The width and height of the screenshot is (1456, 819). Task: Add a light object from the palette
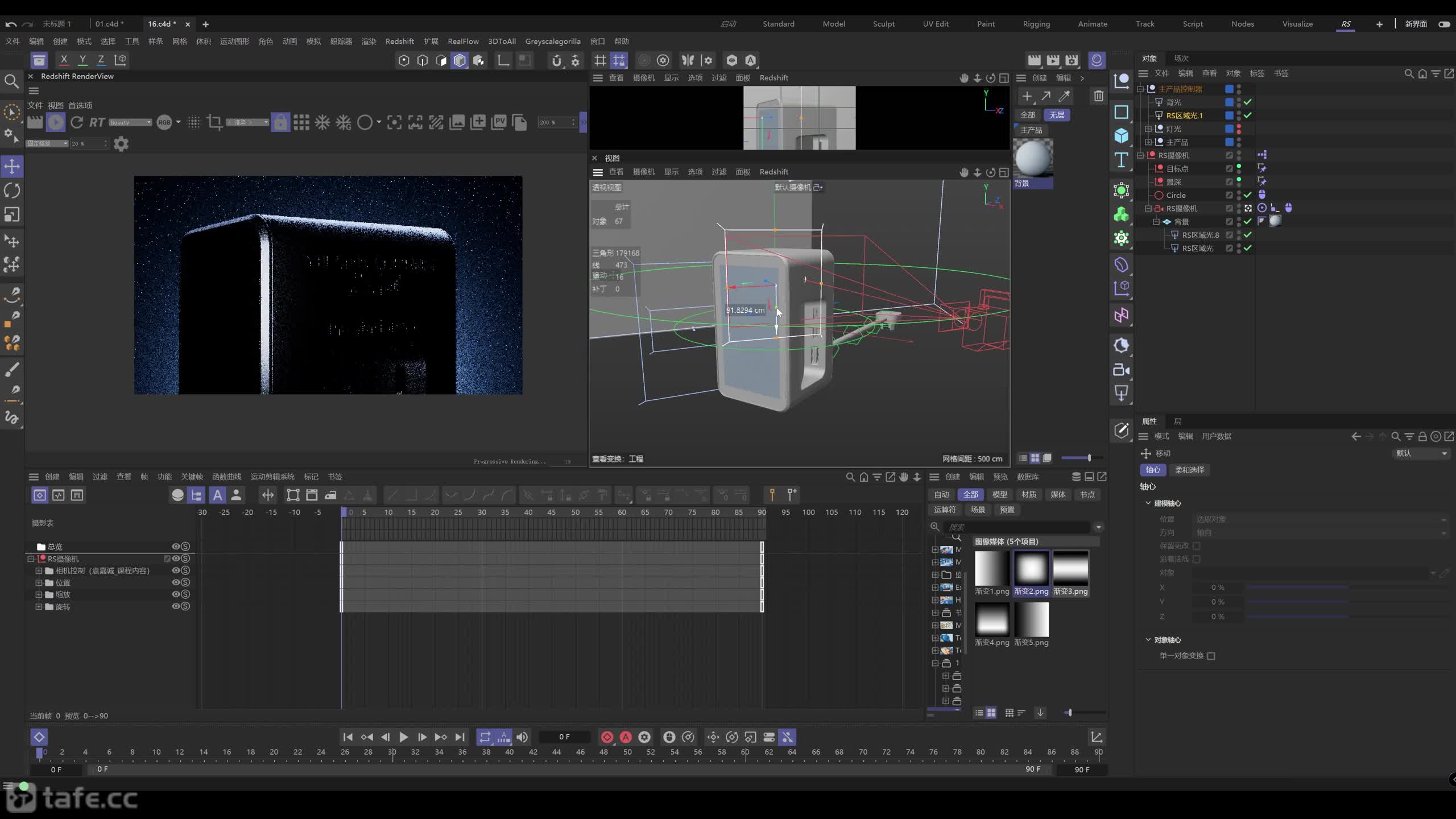pos(1121,394)
